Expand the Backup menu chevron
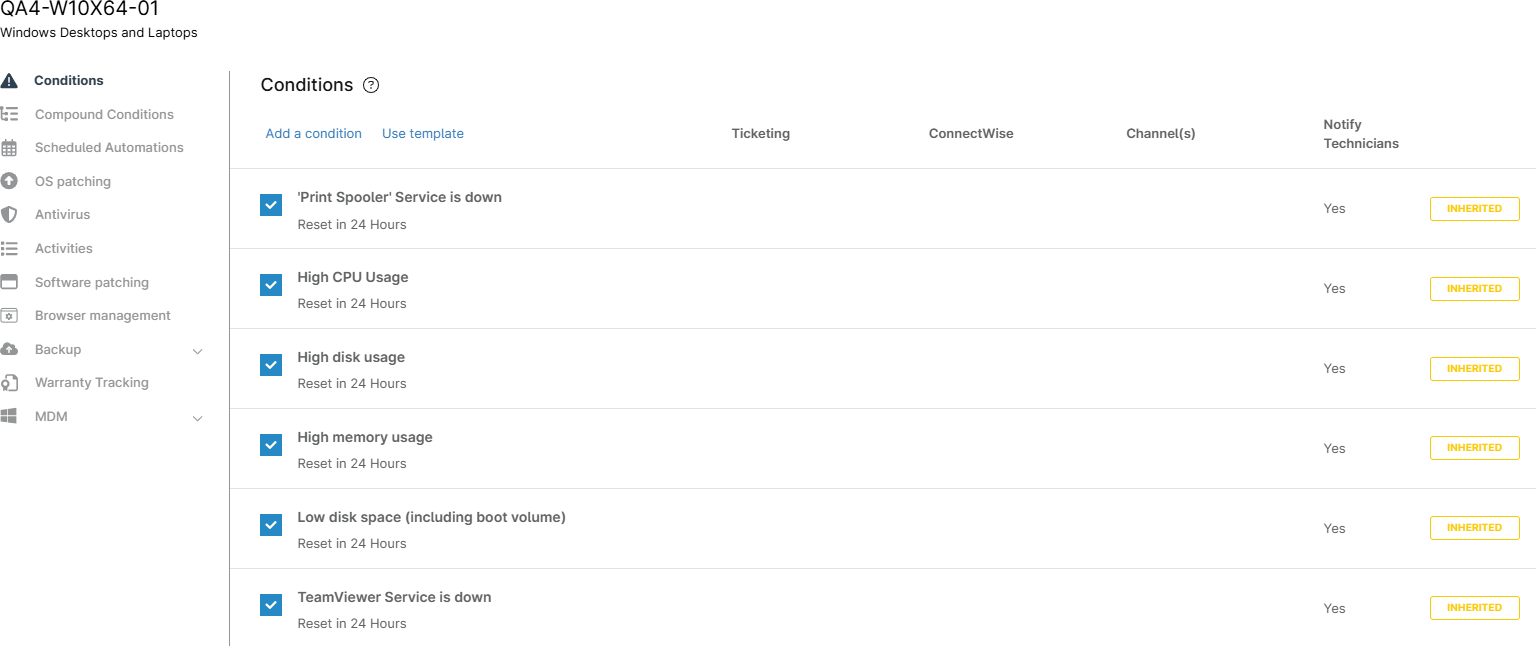This screenshot has width=1536, height=646. [x=197, y=351]
